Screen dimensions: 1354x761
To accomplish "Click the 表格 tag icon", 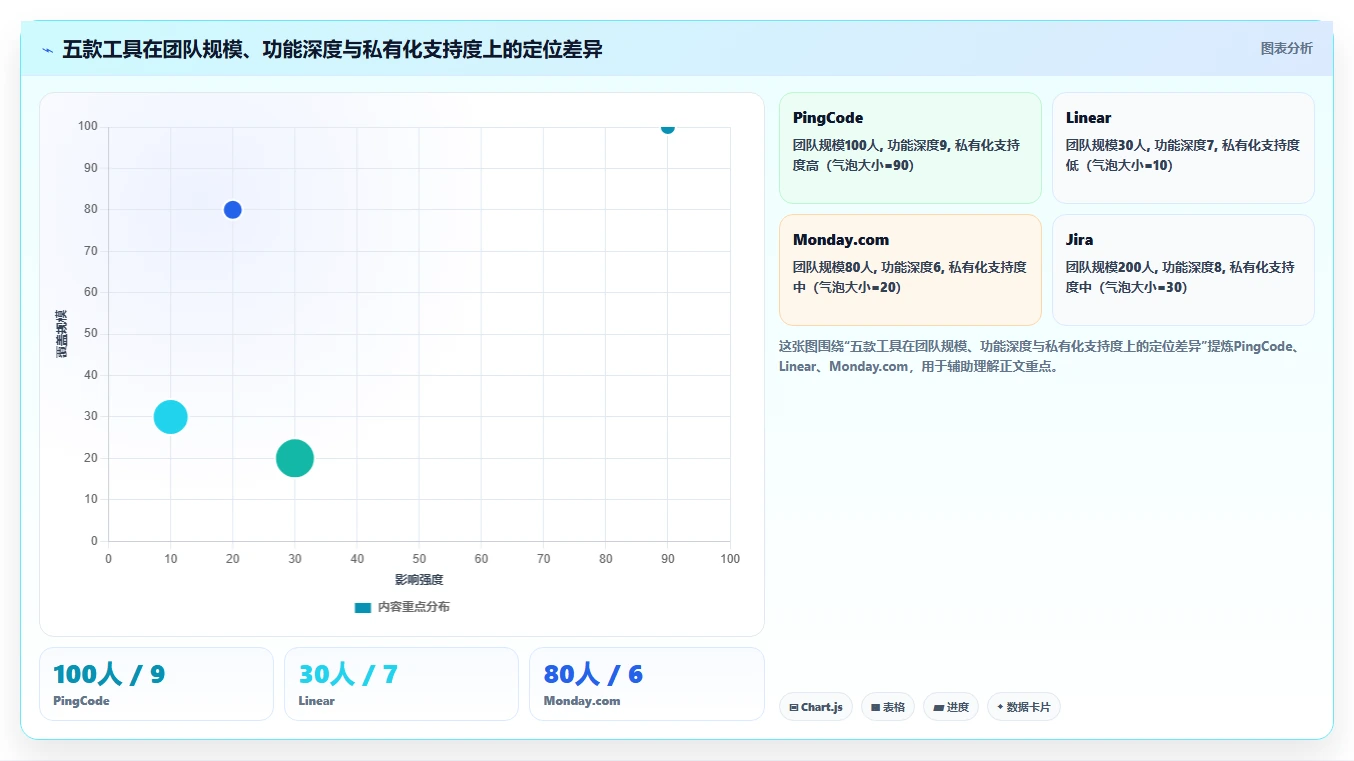I will (875, 707).
